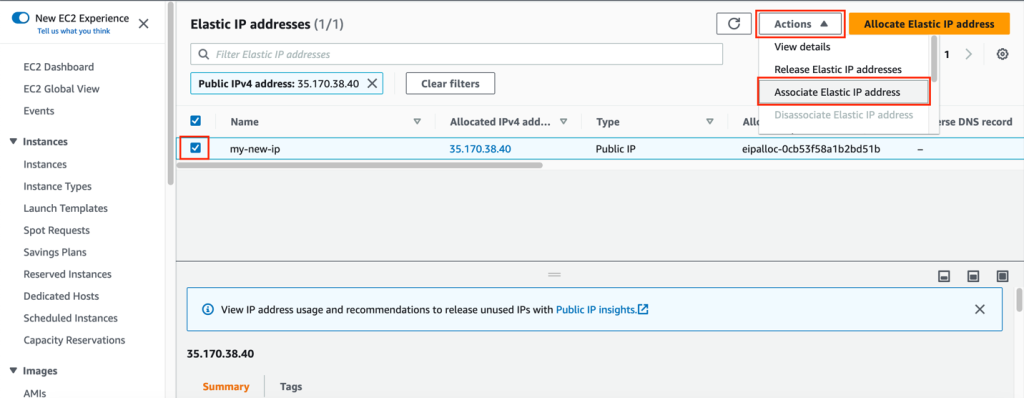Click the refresh icon button
The height and width of the screenshot is (398, 1024).
coord(734,24)
